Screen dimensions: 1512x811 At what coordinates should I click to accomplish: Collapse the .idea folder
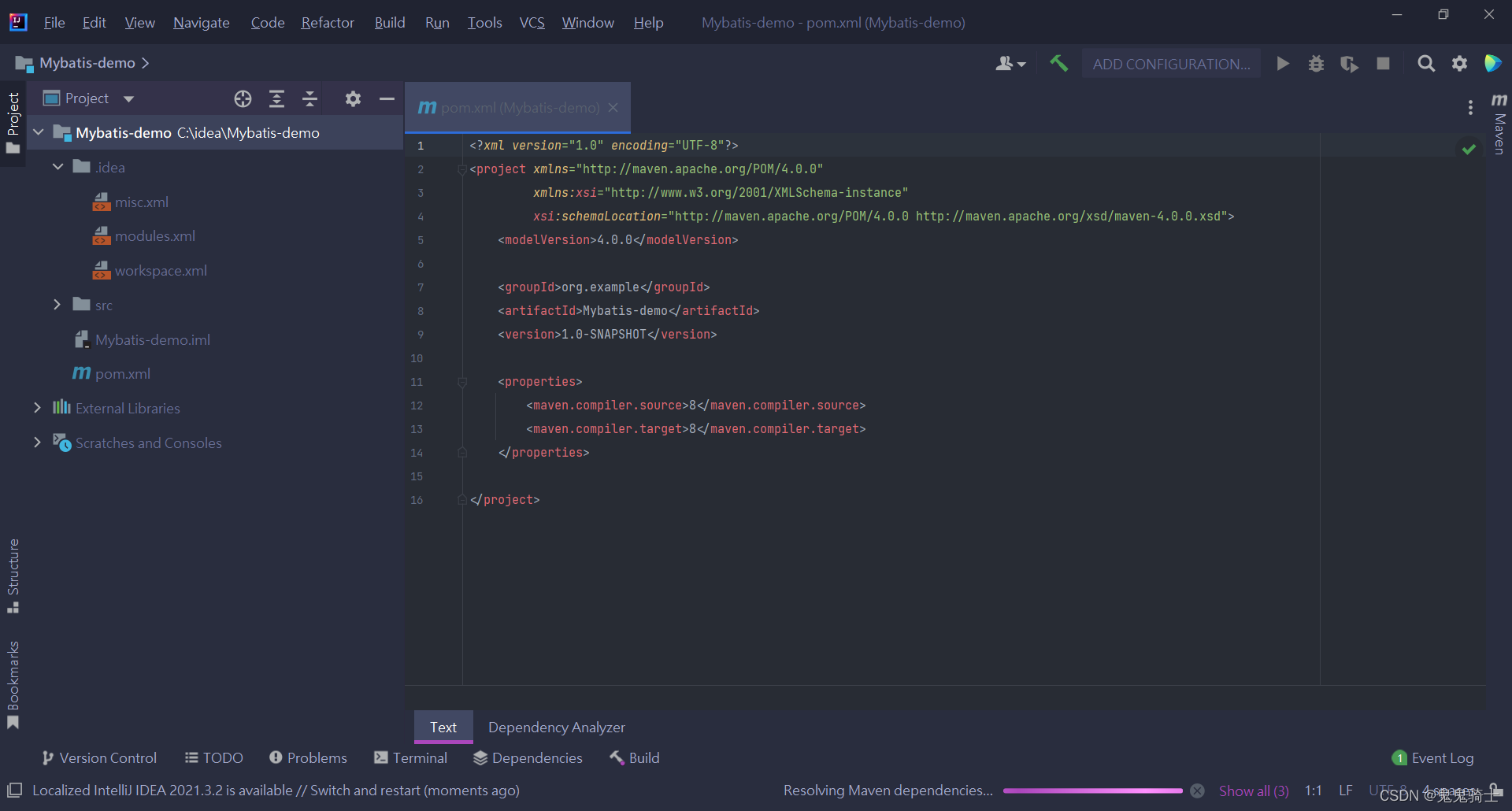point(57,167)
